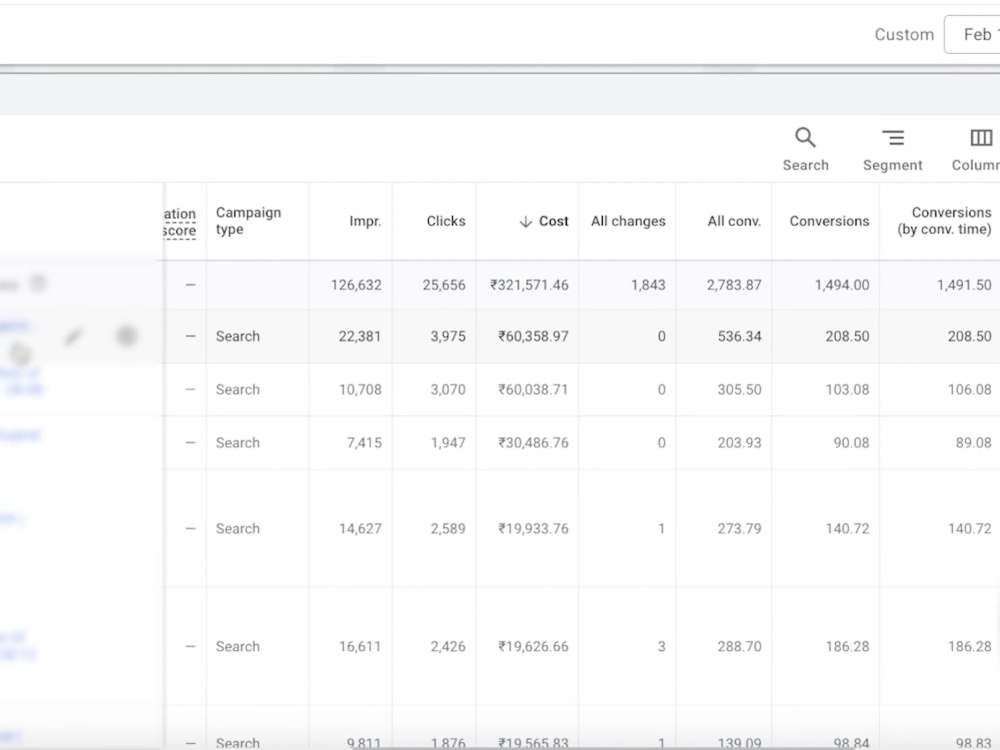Select clicks cell 3,975
The width and height of the screenshot is (1000, 750).
[x=448, y=336]
